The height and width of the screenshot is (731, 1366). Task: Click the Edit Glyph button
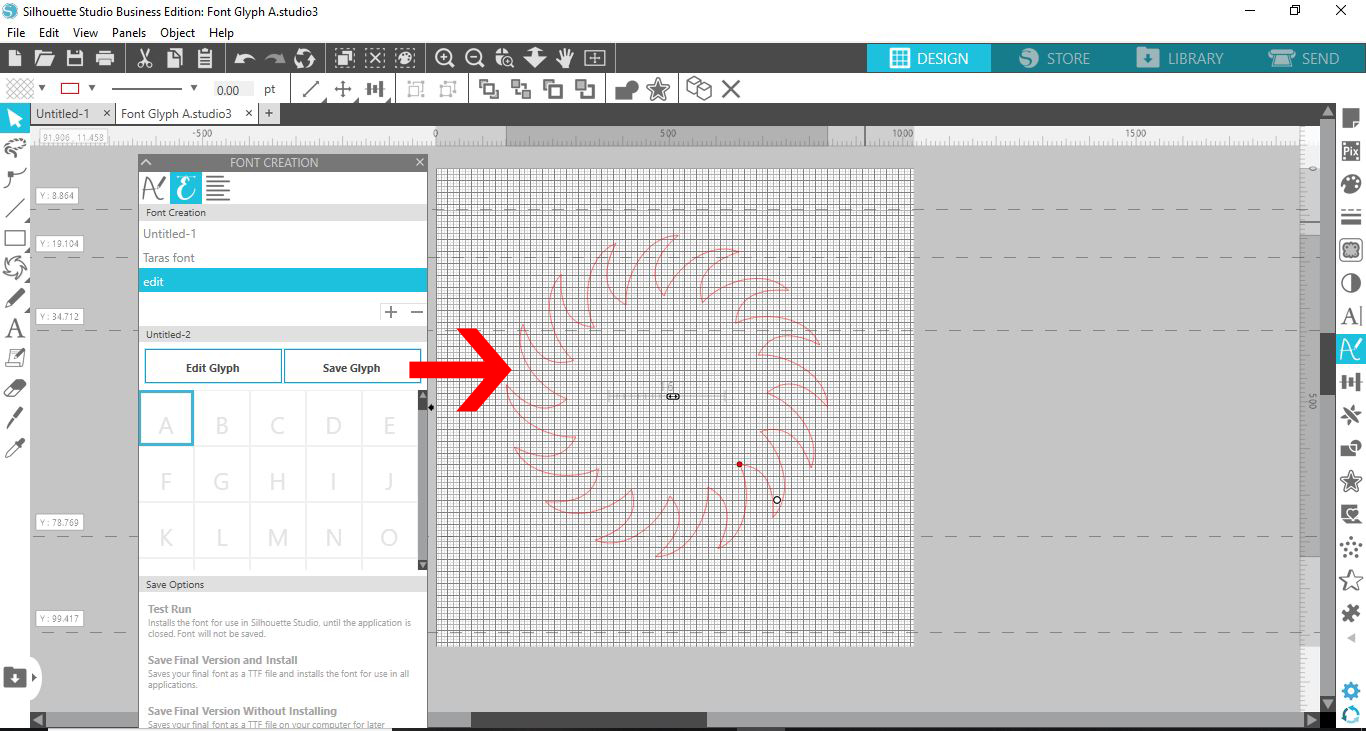pyautogui.click(x=212, y=367)
